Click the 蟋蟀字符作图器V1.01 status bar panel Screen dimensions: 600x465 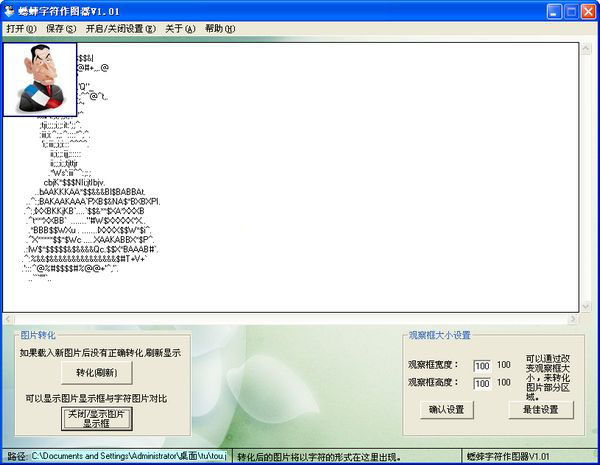coord(528,456)
